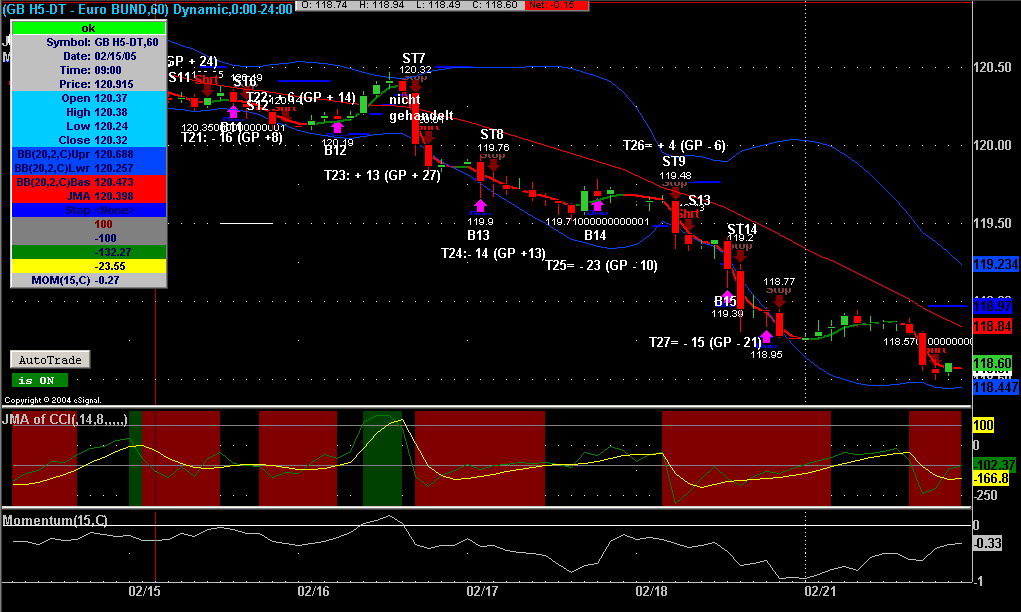
Task: Click the 'BB(20,2,C)Lwr 120.257' row
Action: (89, 168)
